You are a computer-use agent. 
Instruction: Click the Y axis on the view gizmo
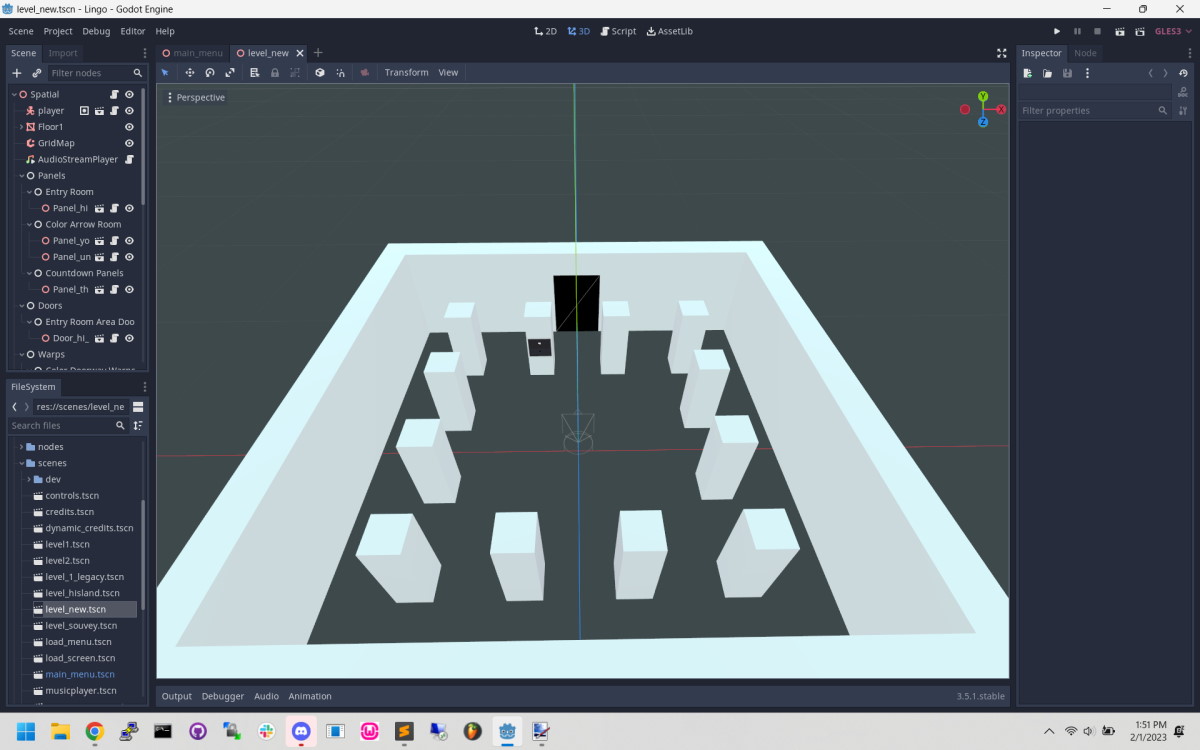coord(983,97)
